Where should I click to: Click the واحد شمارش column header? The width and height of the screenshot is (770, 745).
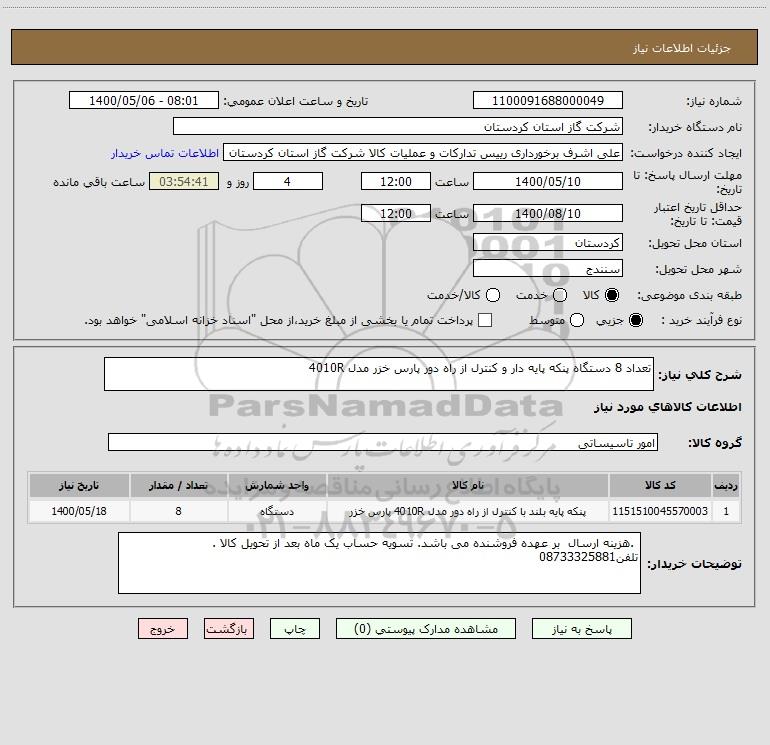click(277, 485)
